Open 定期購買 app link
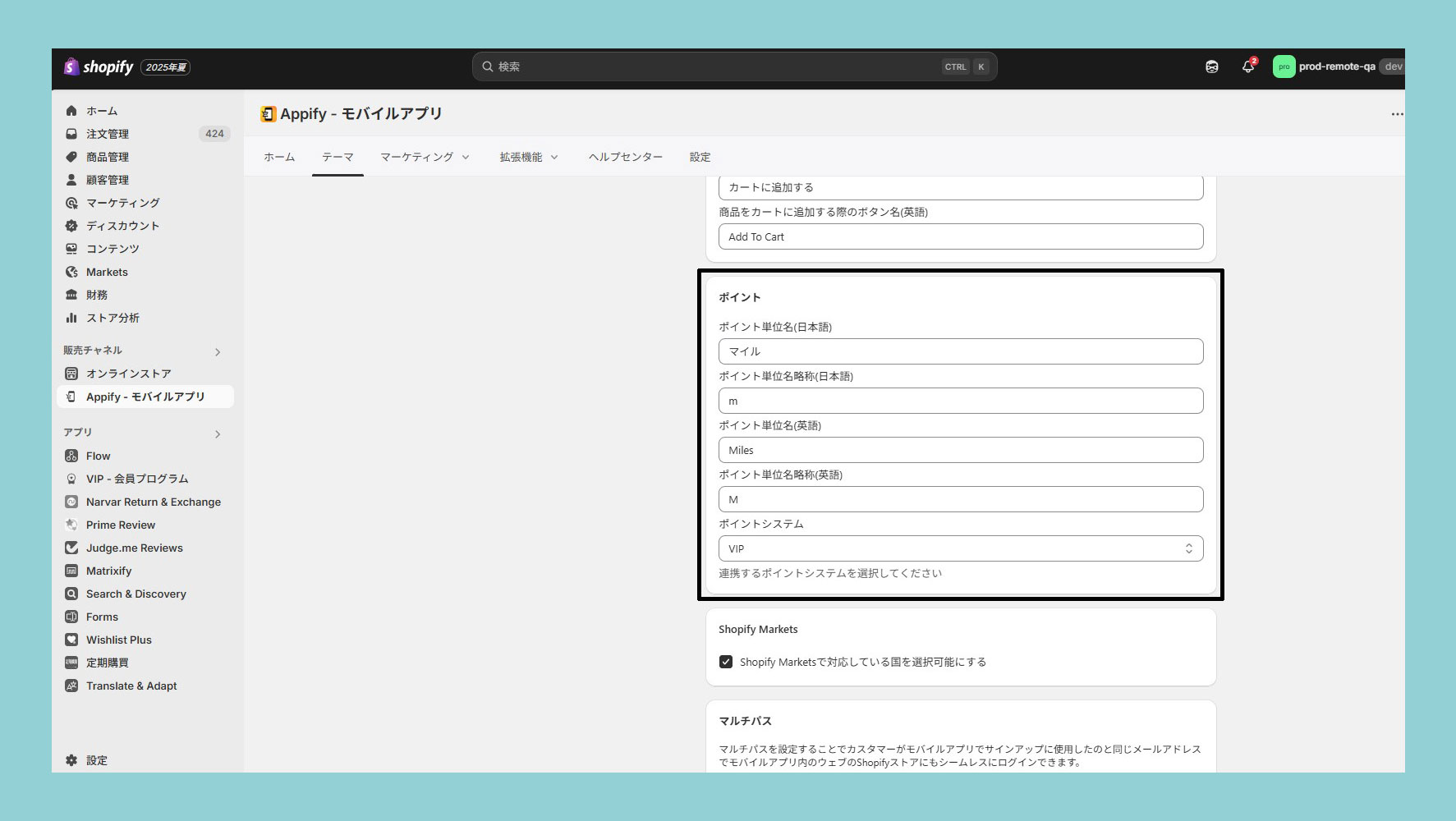 108,663
